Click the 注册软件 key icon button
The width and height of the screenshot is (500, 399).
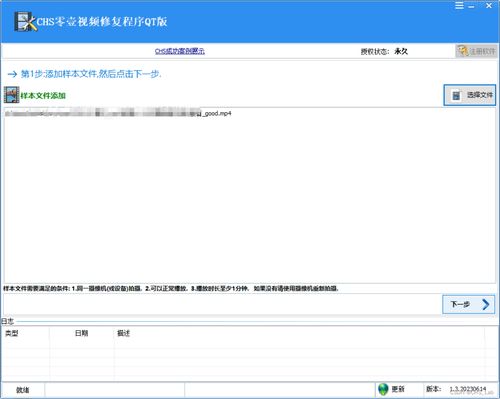[x=476, y=51]
